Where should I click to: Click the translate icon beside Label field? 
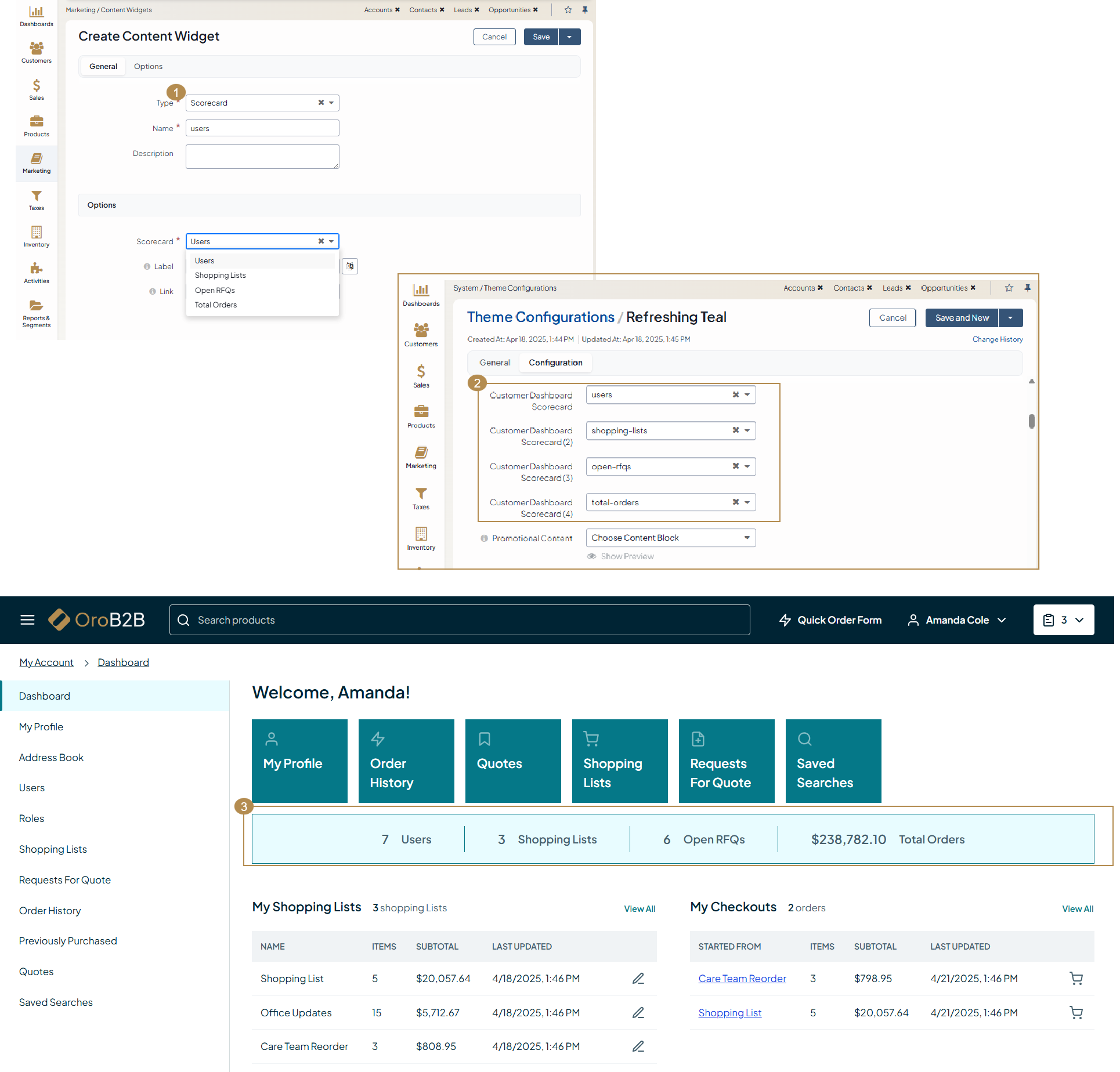point(350,266)
